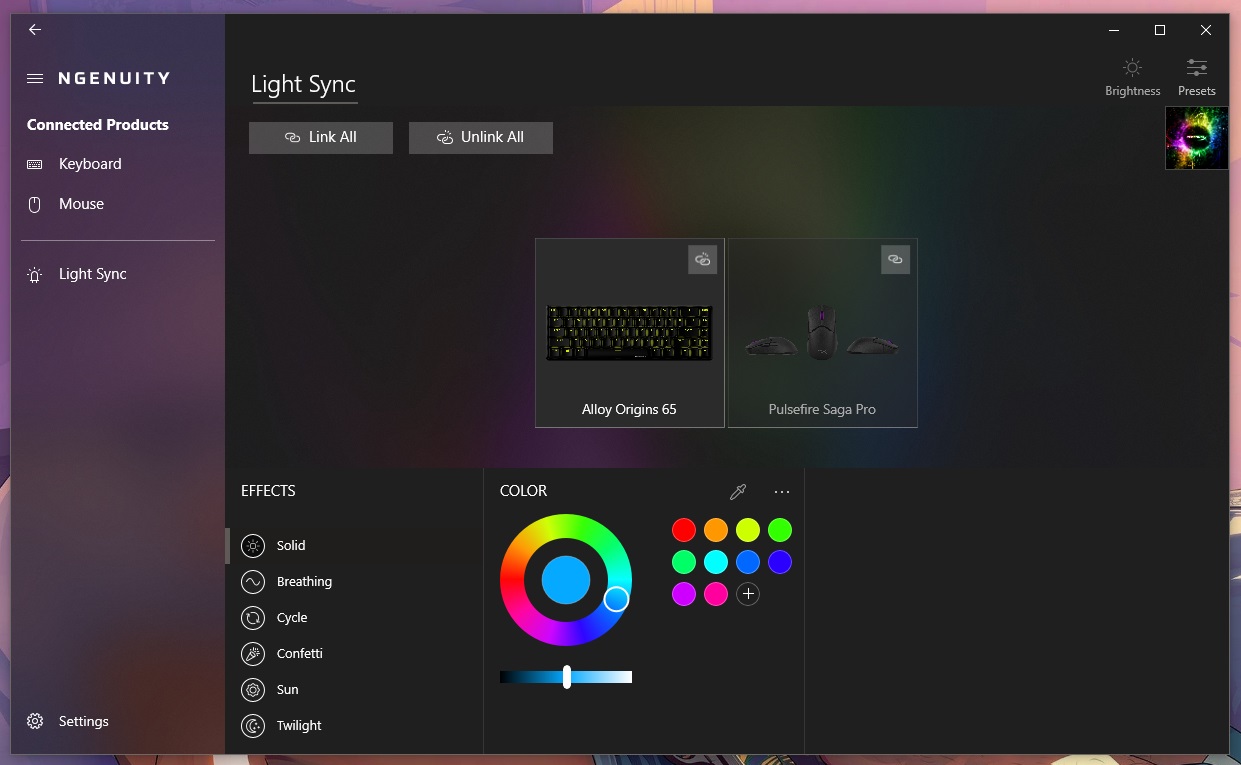Select the rainbow preset thumbnail
Viewport: 1241px width, 765px height.
[x=1196, y=138]
